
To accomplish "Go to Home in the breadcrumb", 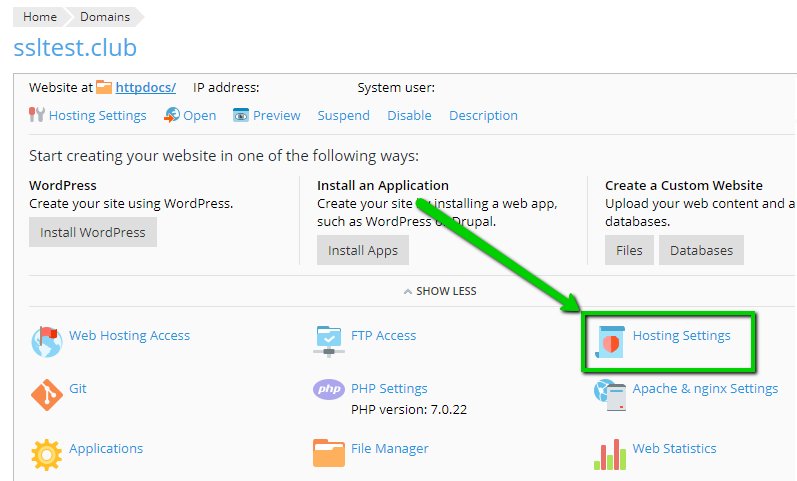I will coord(40,17).
